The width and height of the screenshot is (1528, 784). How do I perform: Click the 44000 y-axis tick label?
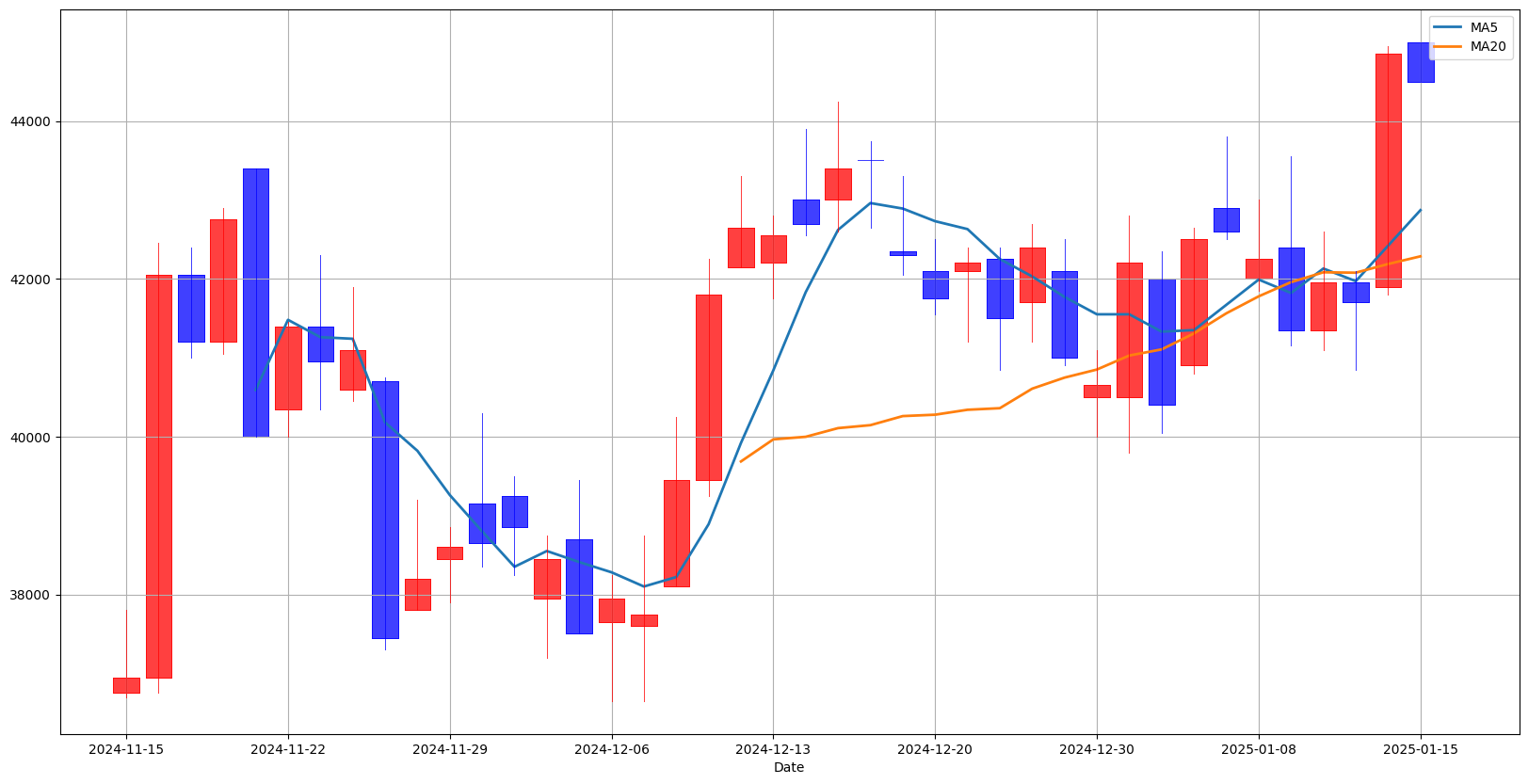(33, 122)
